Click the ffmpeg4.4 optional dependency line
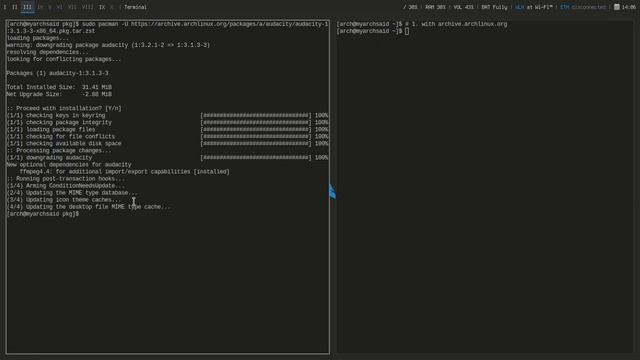 (x=124, y=172)
